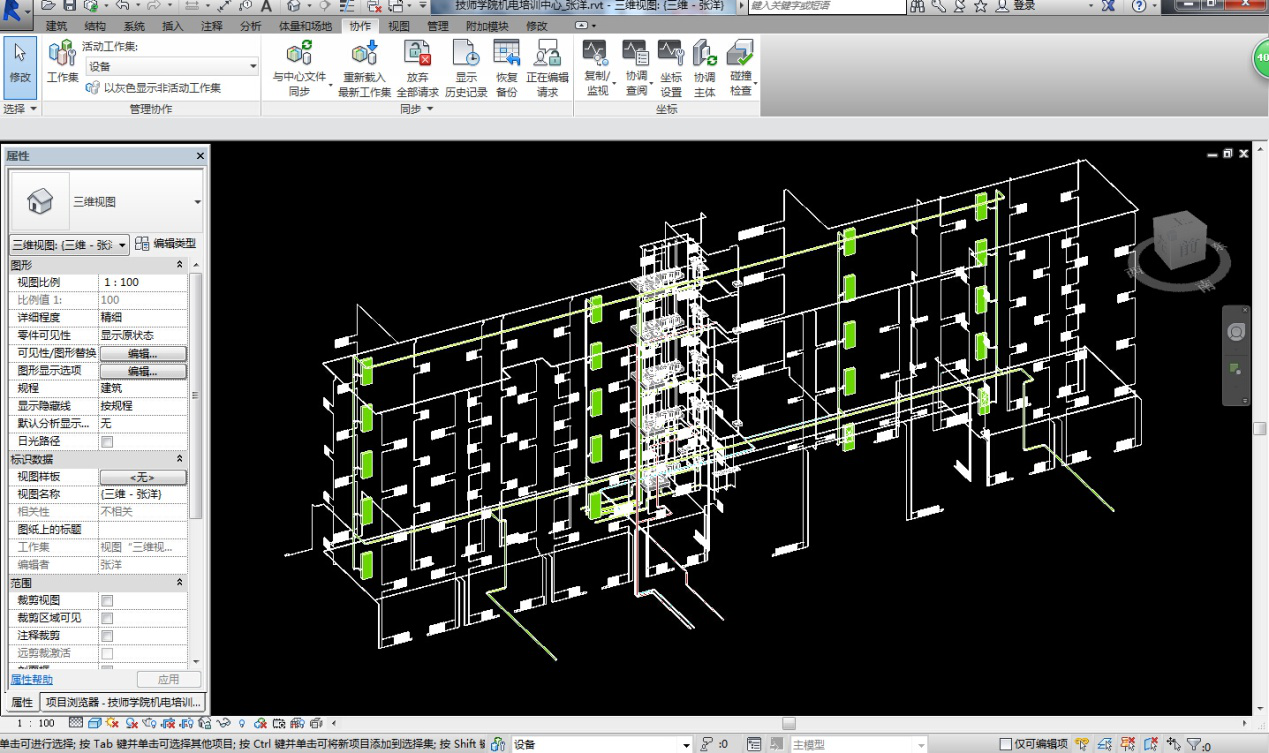Enable the 裁剪视图 checkbox
Image resolution: width=1269 pixels, height=753 pixels.
[x=107, y=601]
